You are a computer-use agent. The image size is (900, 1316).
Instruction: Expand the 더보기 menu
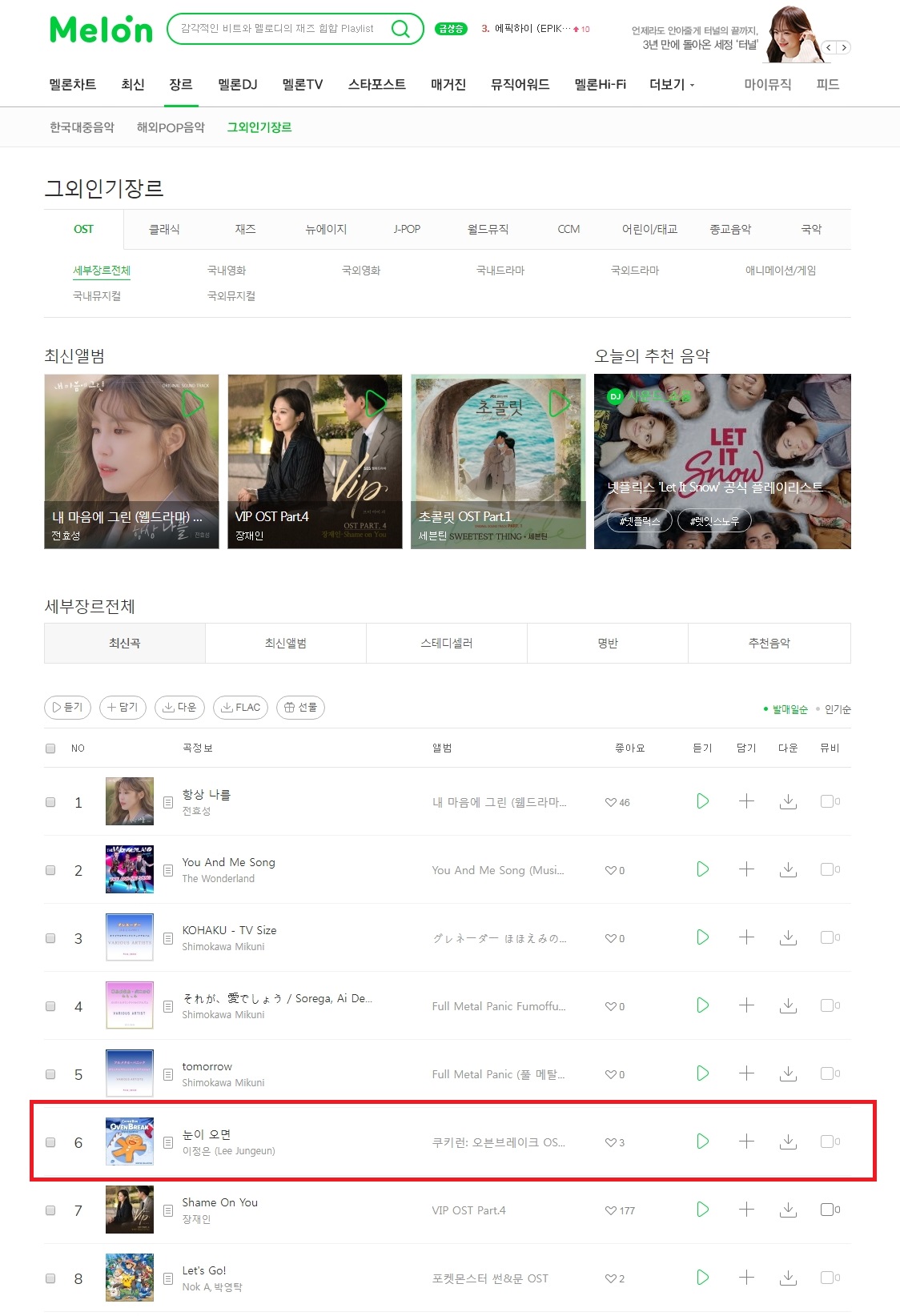[x=672, y=85]
